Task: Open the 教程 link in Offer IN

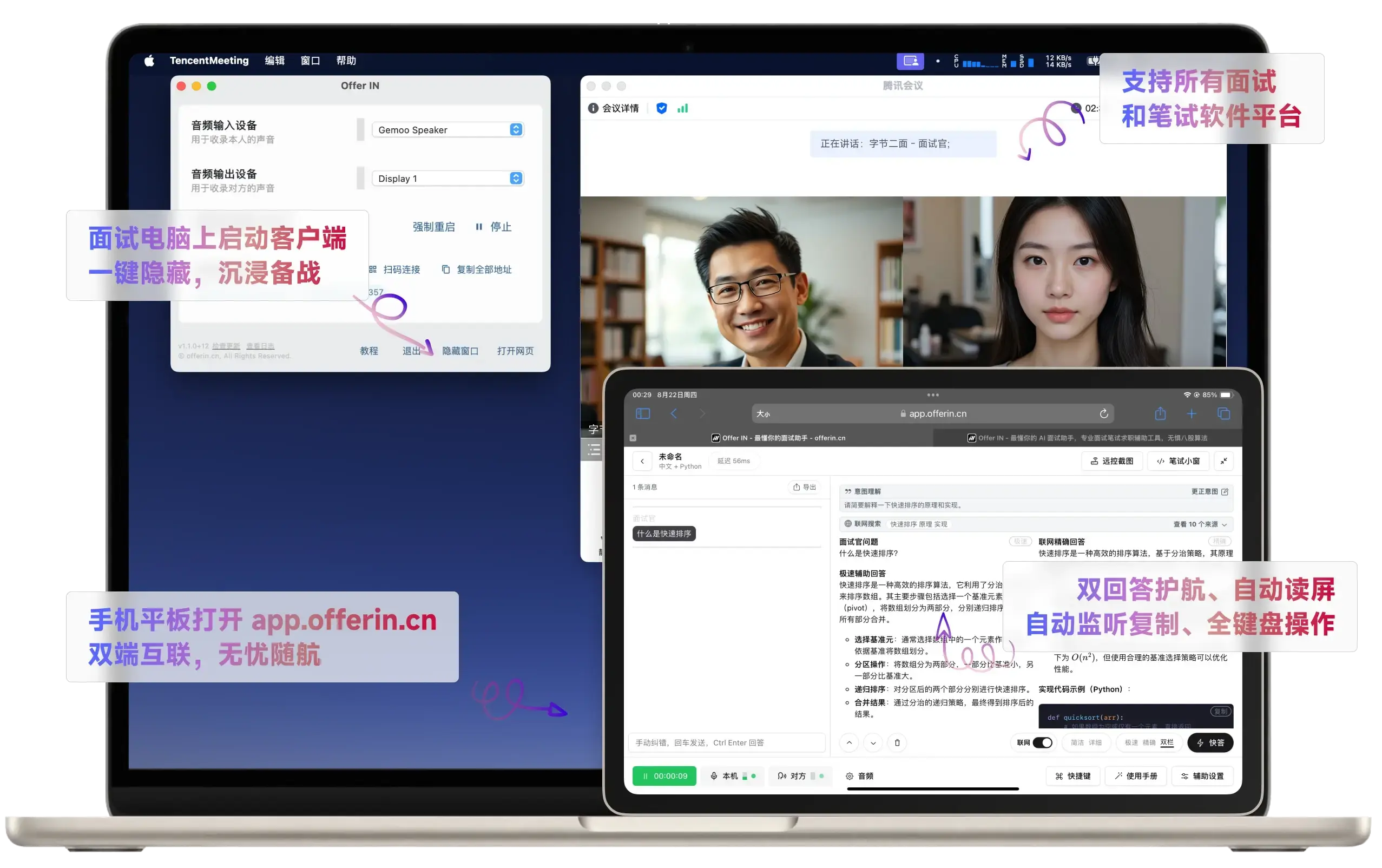Action: [369, 351]
